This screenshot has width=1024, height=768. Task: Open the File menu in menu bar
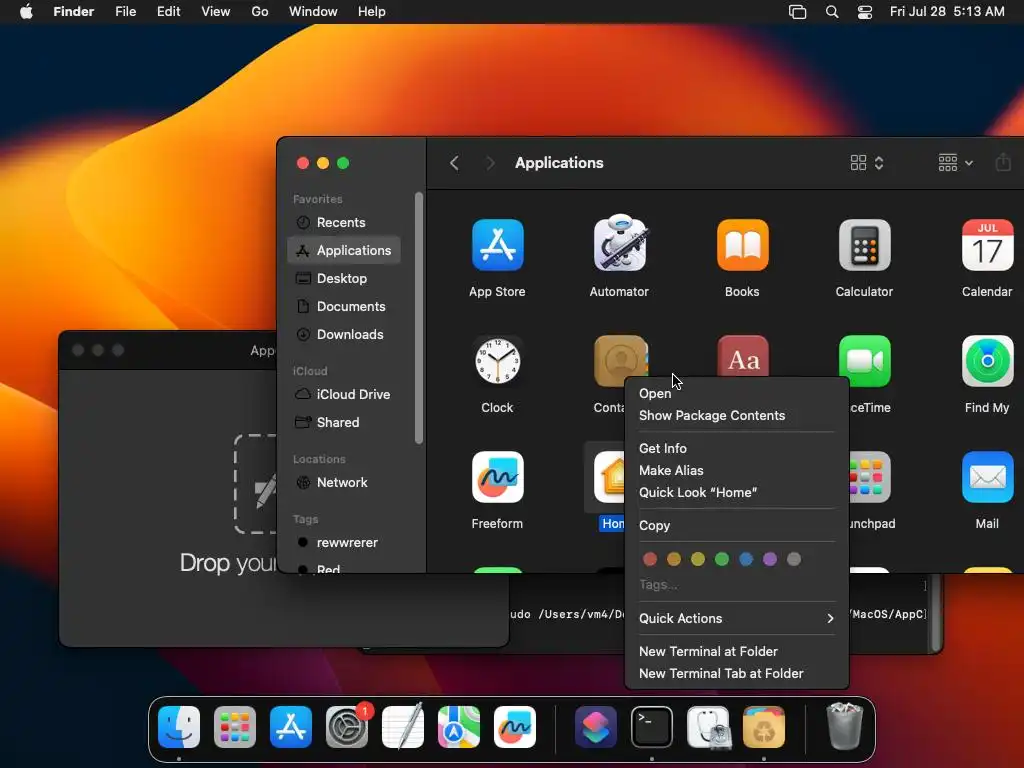click(125, 12)
